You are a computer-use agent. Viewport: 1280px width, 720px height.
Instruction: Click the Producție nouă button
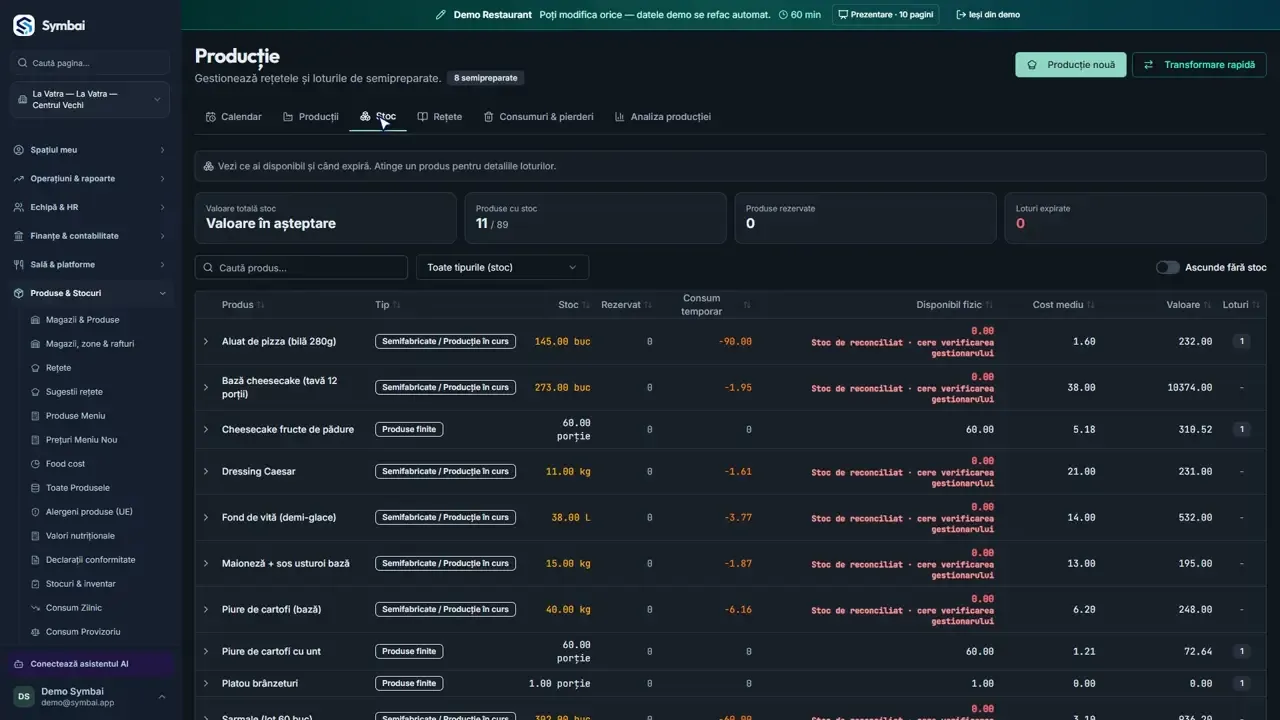1071,65
